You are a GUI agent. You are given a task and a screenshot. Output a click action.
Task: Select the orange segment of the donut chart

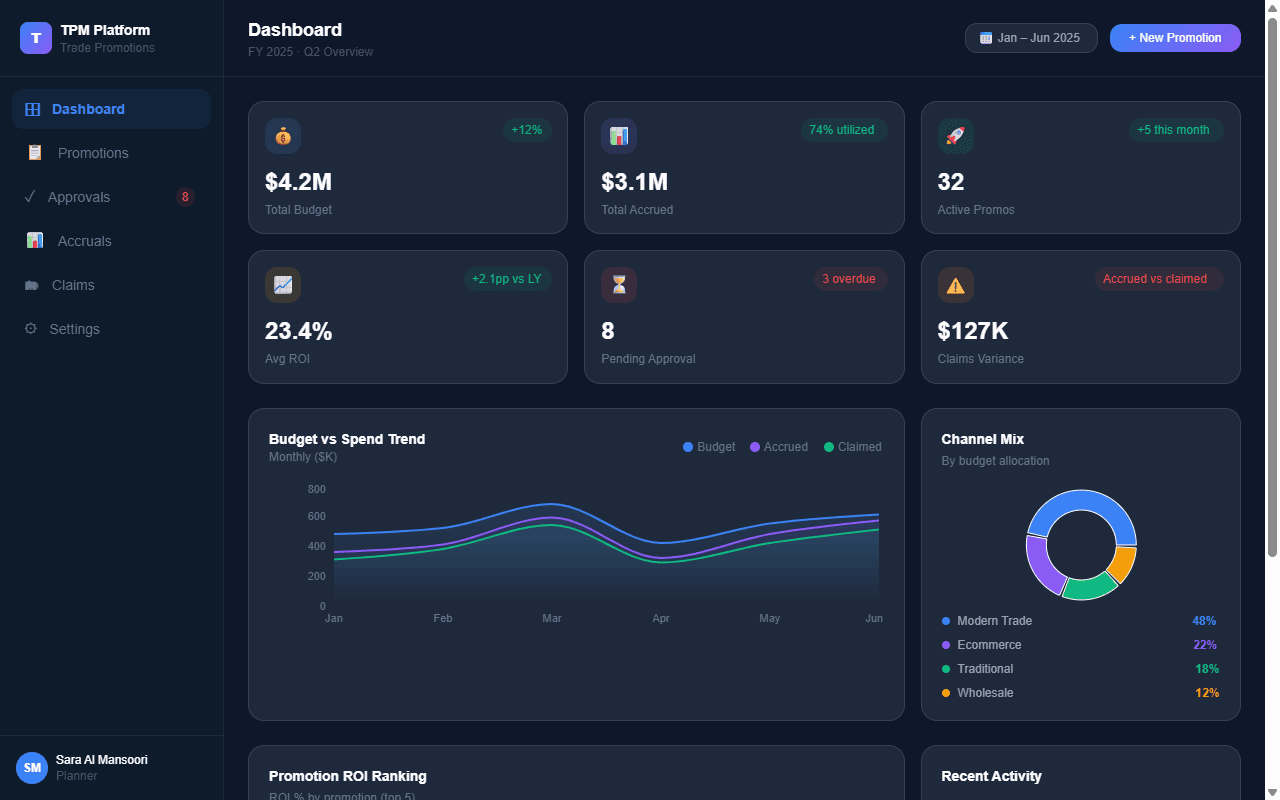coord(1124,563)
